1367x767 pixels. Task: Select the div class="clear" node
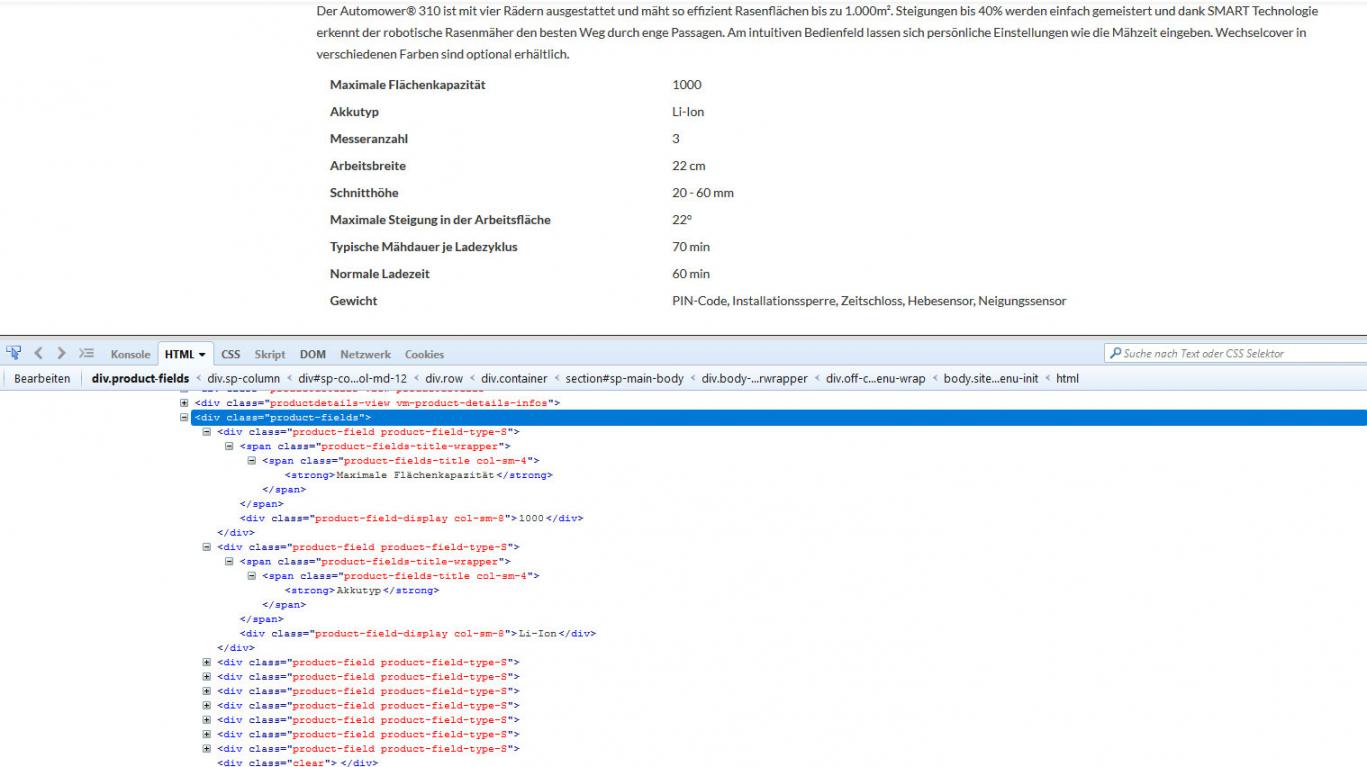(297, 762)
